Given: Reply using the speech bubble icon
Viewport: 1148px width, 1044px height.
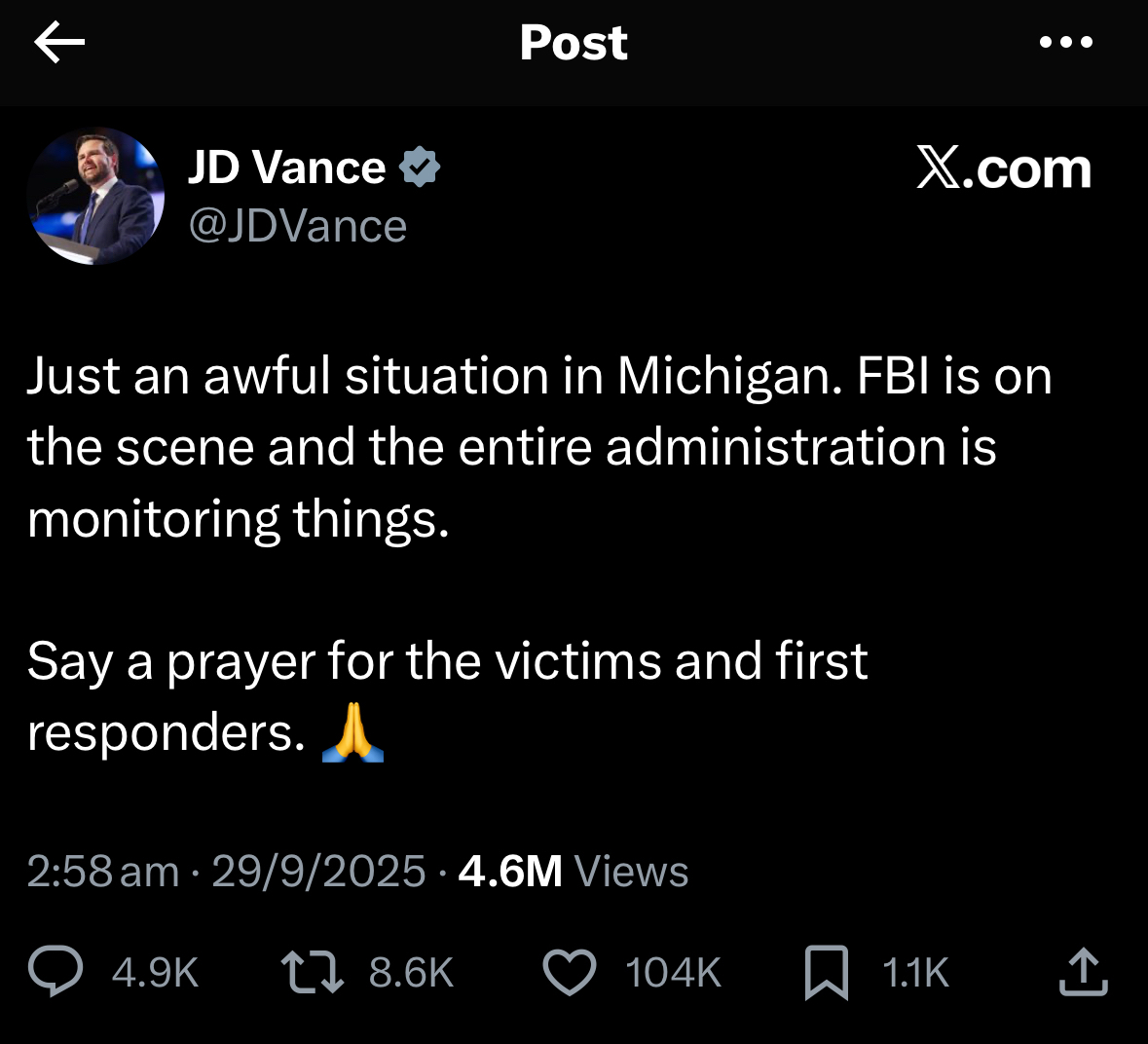Looking at the screenshot, I should click(56, 972).
